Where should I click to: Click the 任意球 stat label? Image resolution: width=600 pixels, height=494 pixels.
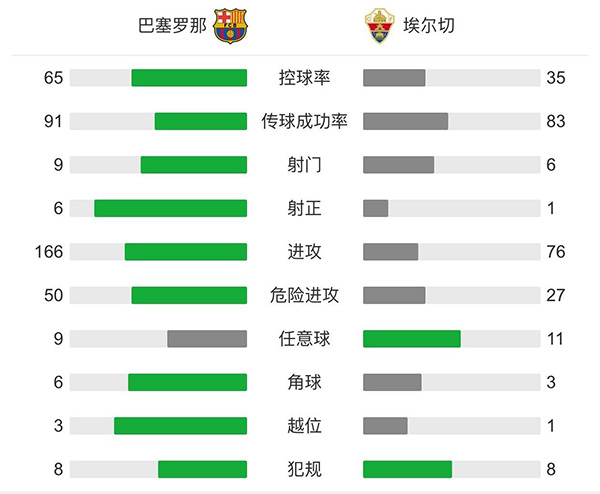point(305,339)
